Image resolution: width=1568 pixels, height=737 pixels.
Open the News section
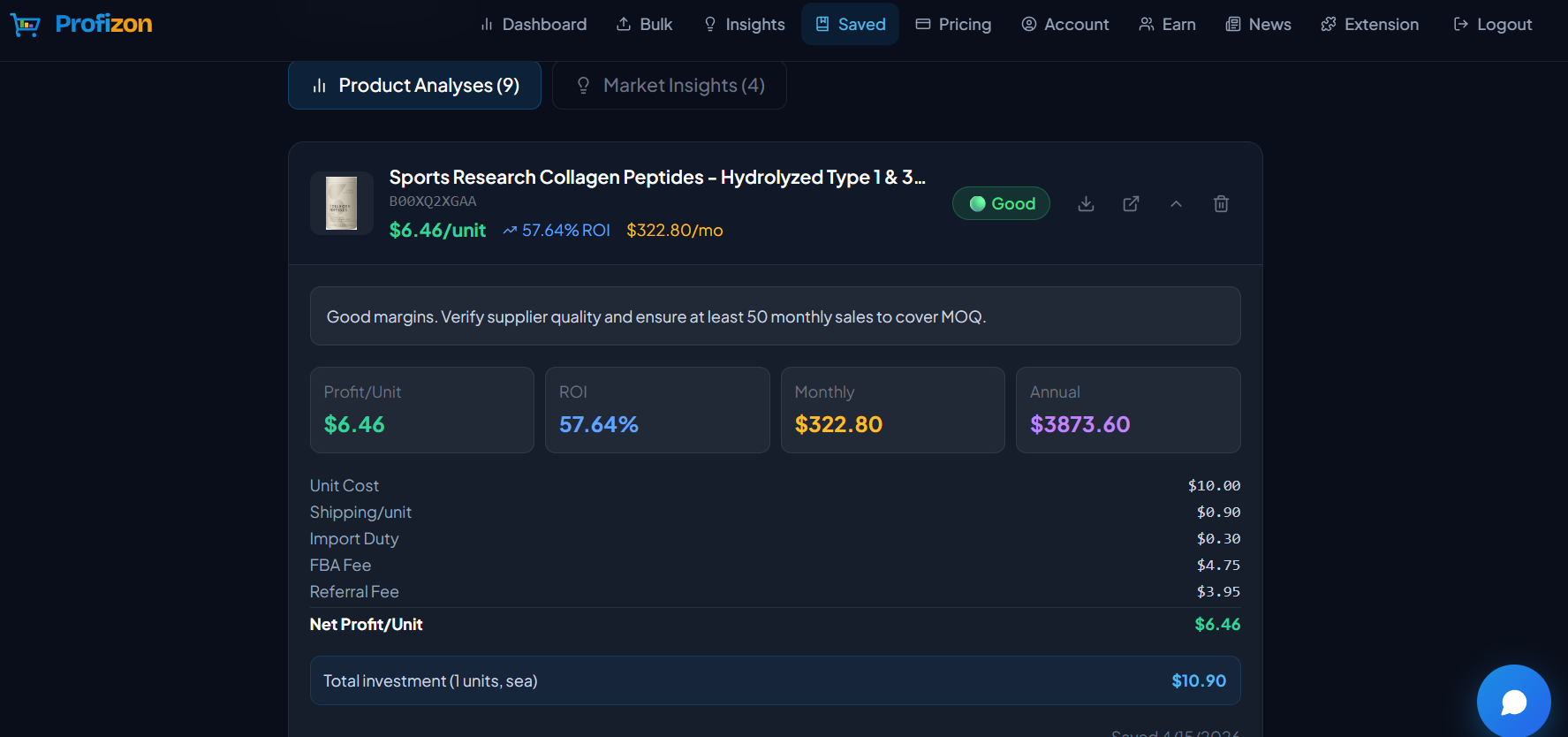1258,25
